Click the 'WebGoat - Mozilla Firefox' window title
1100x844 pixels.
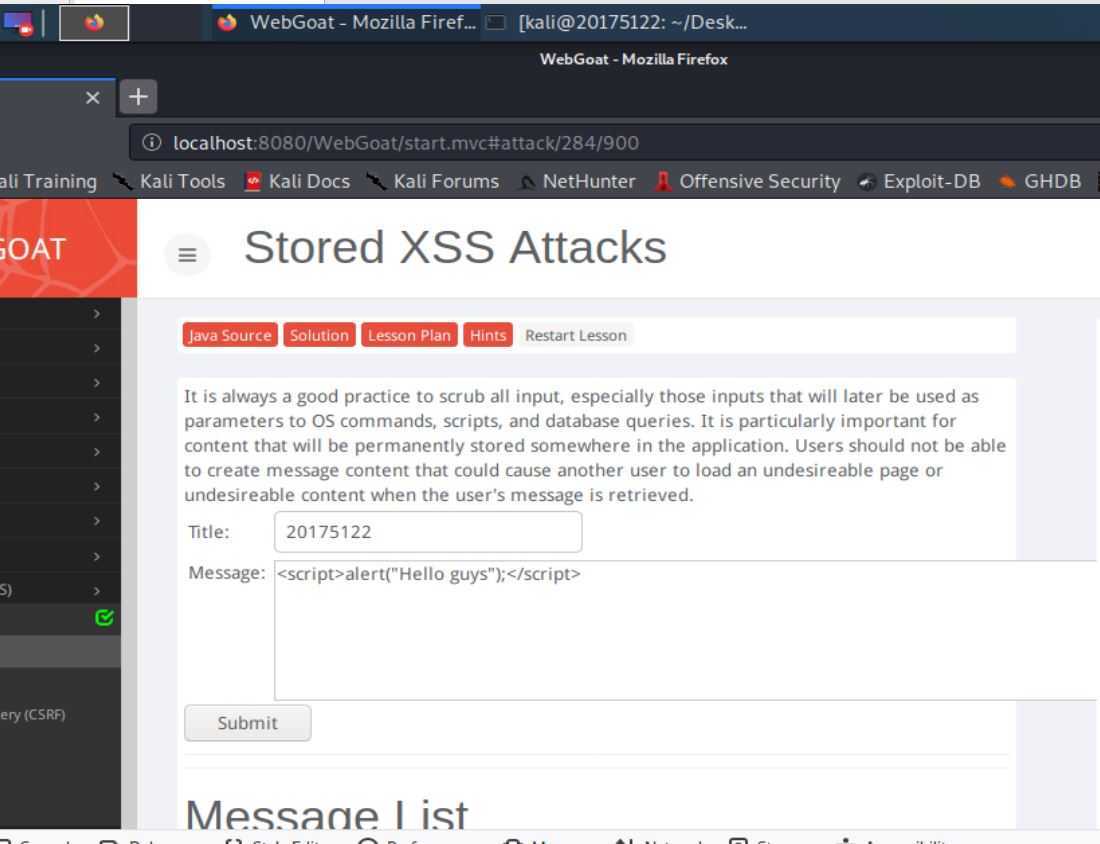coord(633,59)
